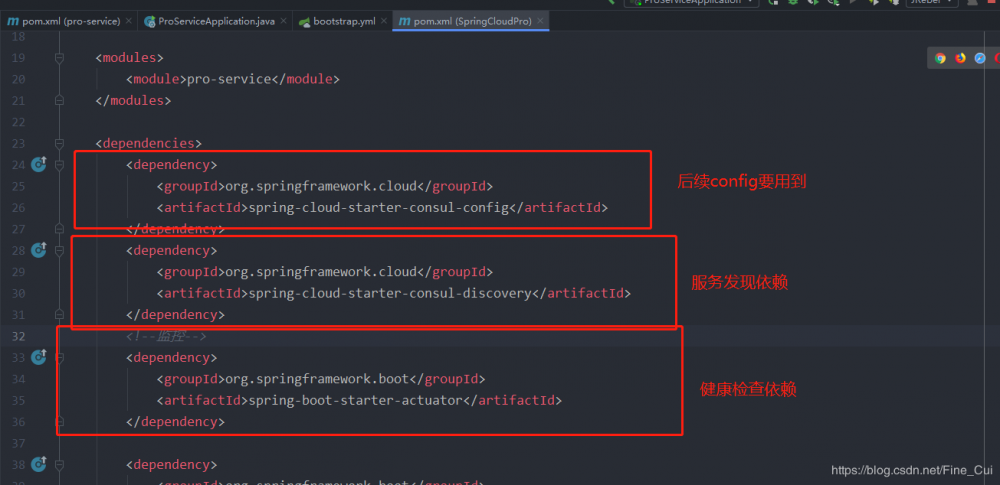1000x485 pixels.
Task: Click the fold marker at line 21
Action: [x=59, y=101]
